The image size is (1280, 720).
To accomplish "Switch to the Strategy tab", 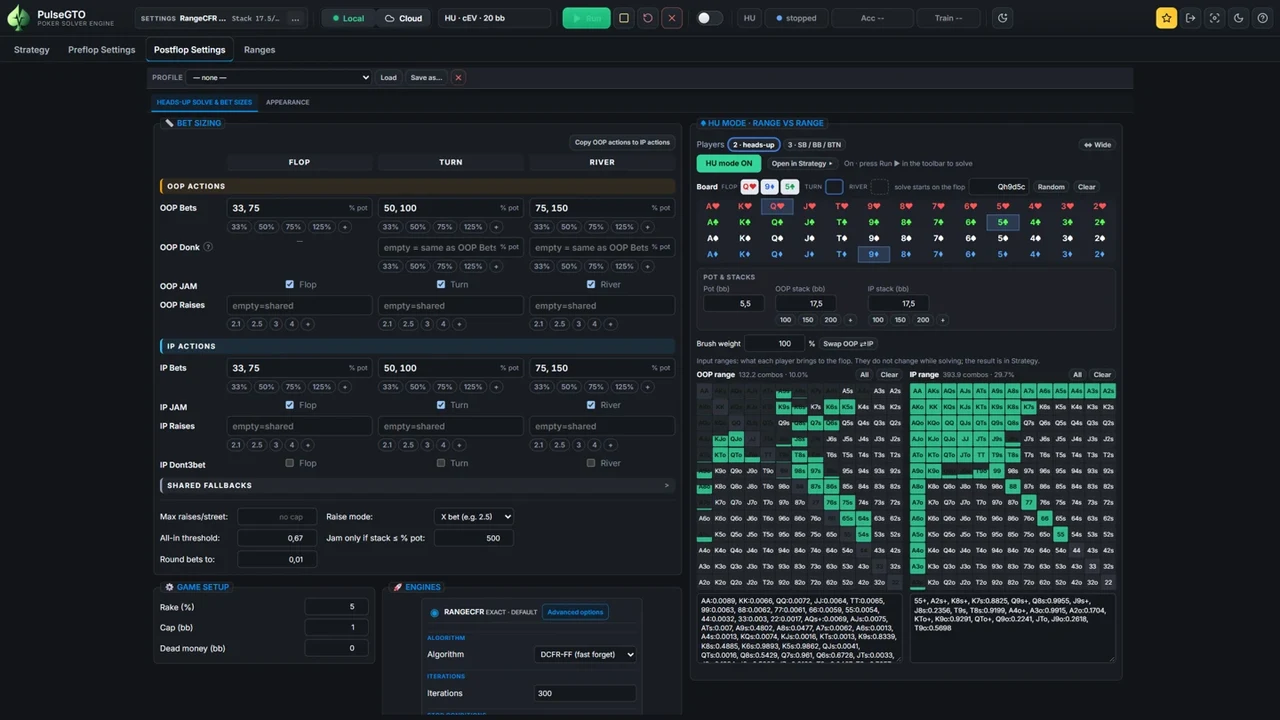I will [x=32, y=49].
